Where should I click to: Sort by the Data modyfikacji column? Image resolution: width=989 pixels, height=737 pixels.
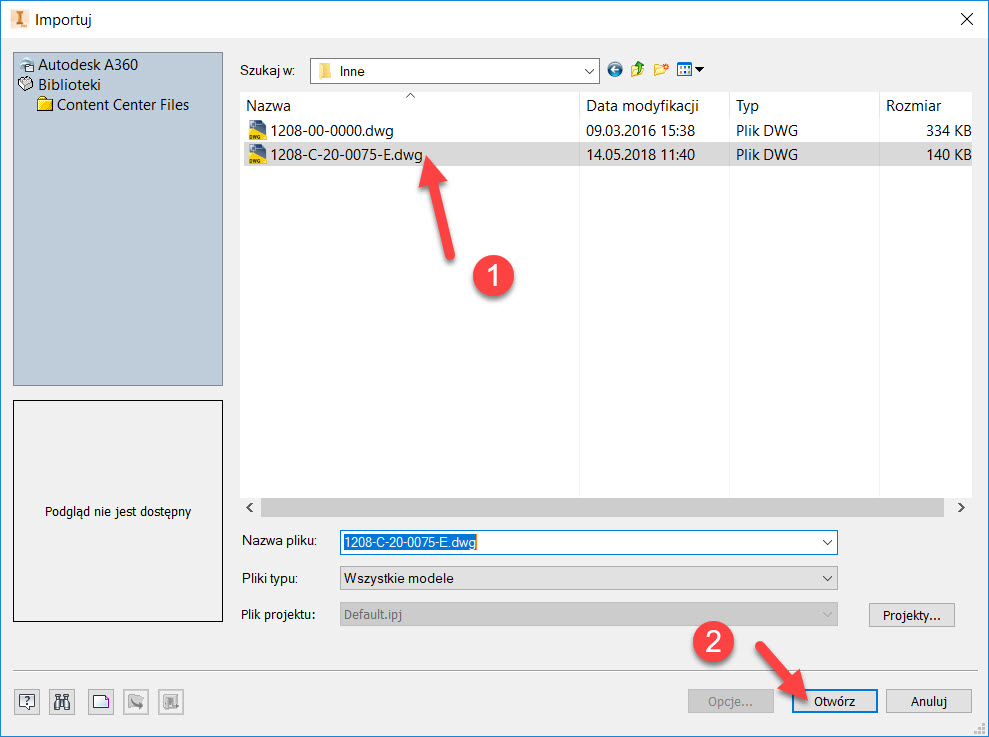point(642,105)
